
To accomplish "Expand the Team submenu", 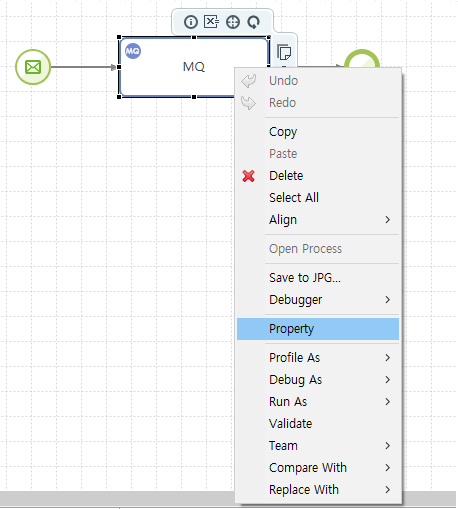I will [318, 446].
